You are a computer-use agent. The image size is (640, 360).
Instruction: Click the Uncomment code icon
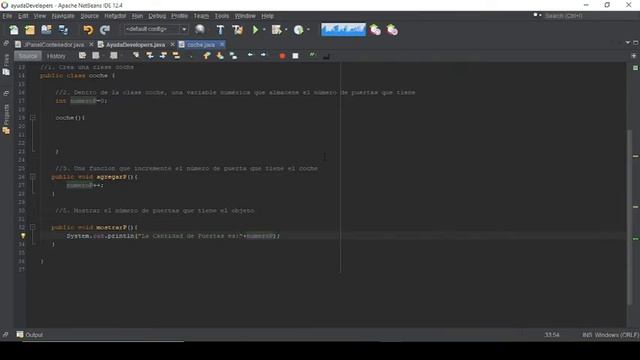point(326,56)
